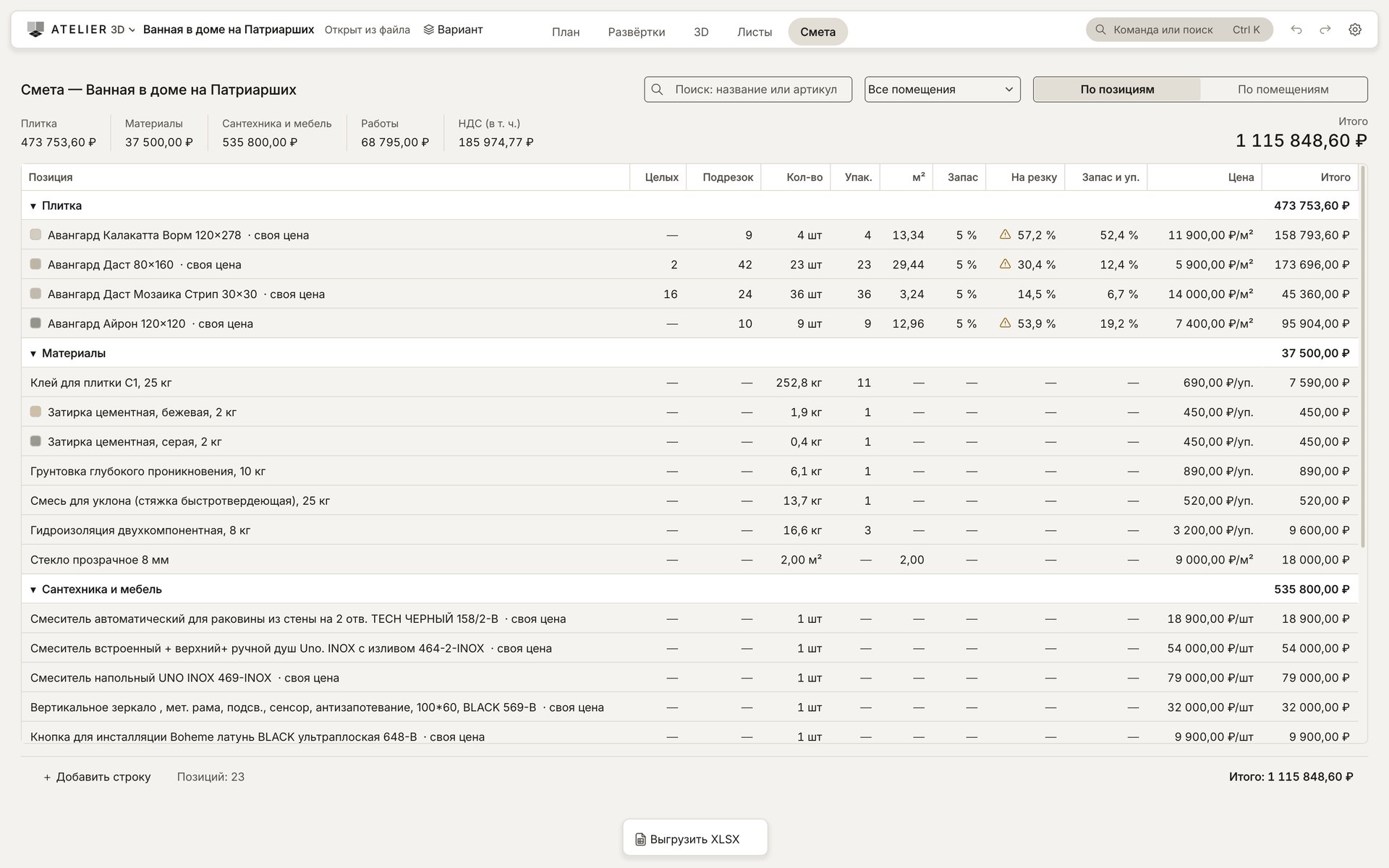
Task: Click the warning icon on Авангард Калакатта row
Action: (1005, 234)
